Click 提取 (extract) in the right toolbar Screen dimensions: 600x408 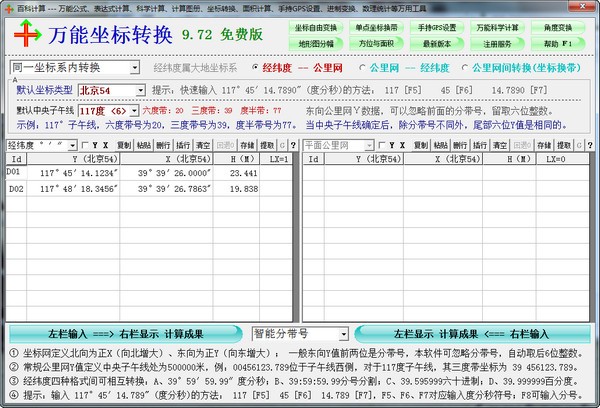tap(564, 145)
